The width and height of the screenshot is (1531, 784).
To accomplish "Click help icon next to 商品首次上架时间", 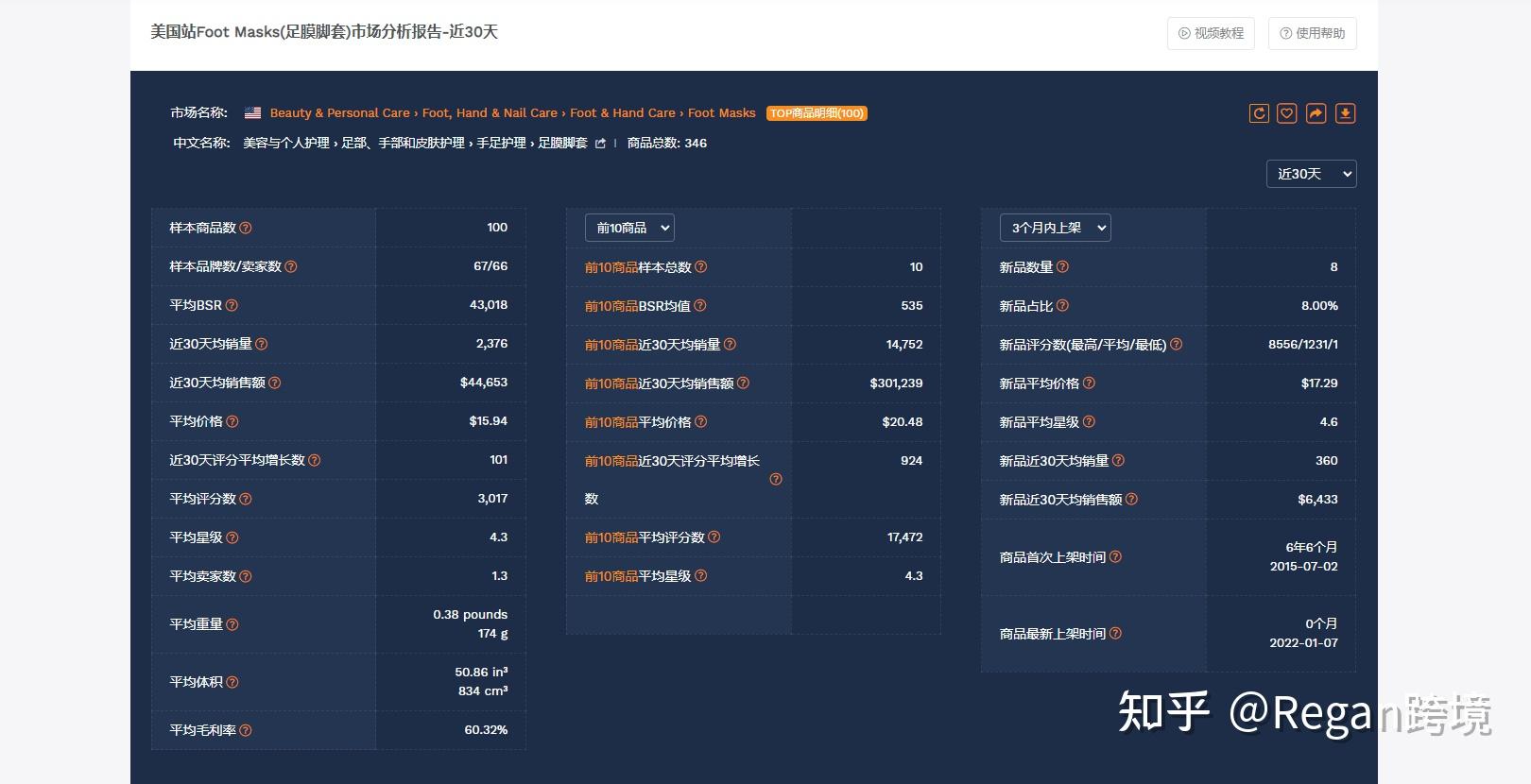I will [x=1116, y=556].
